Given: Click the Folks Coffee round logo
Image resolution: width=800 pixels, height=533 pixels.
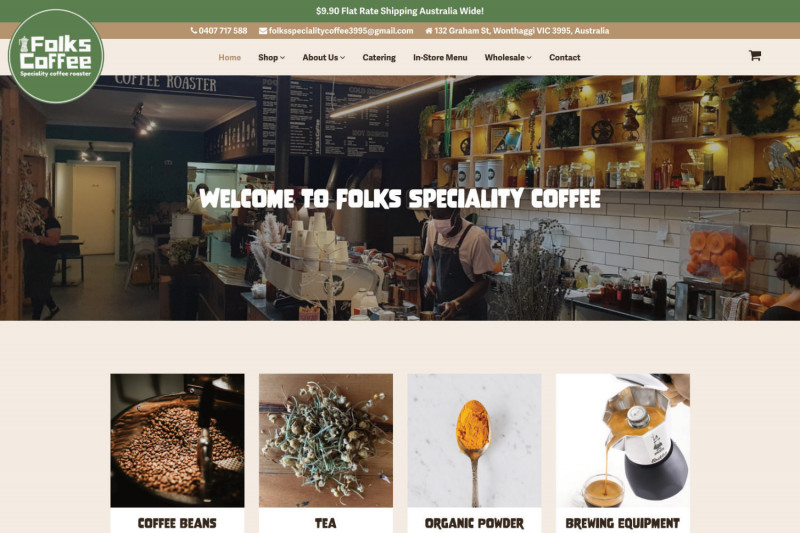Looking at the screenshot, I should [x=56, y=56].
